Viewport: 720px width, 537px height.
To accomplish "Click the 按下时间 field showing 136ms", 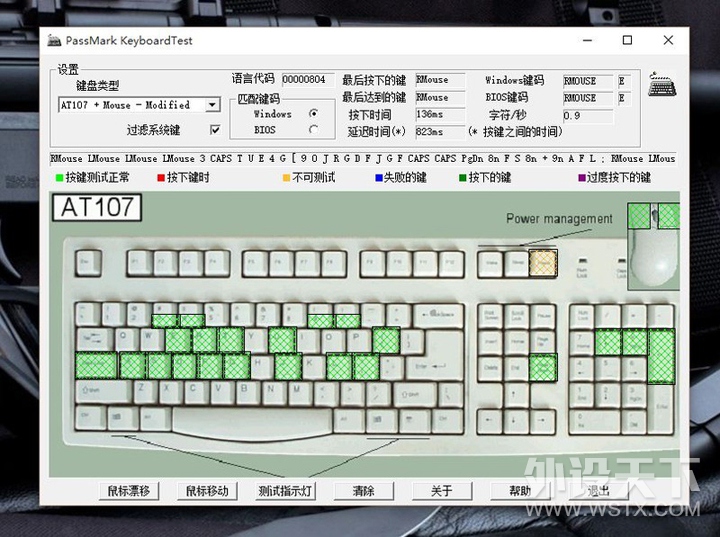I will tap(440, 114).
